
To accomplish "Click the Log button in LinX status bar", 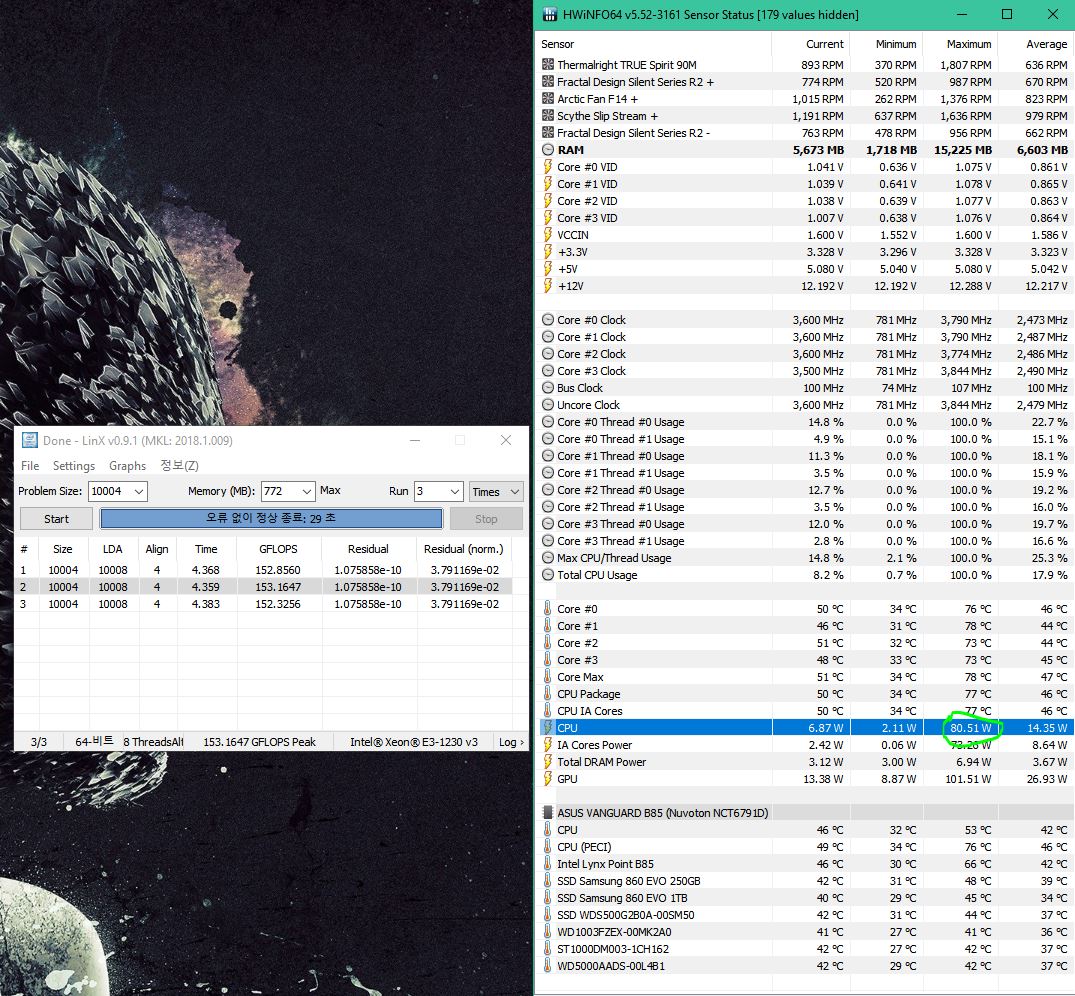I will tap(510, 742).
